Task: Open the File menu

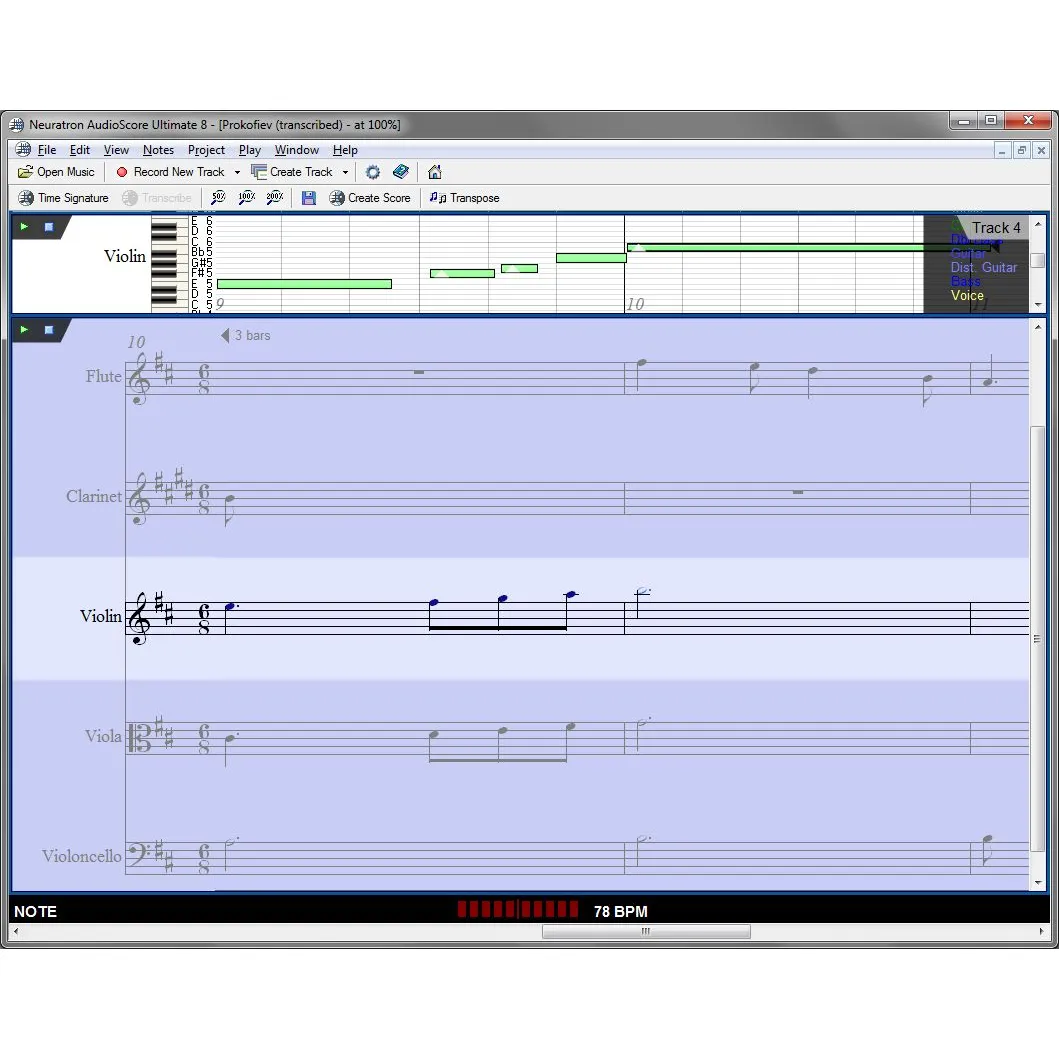Action: point(47,150)
